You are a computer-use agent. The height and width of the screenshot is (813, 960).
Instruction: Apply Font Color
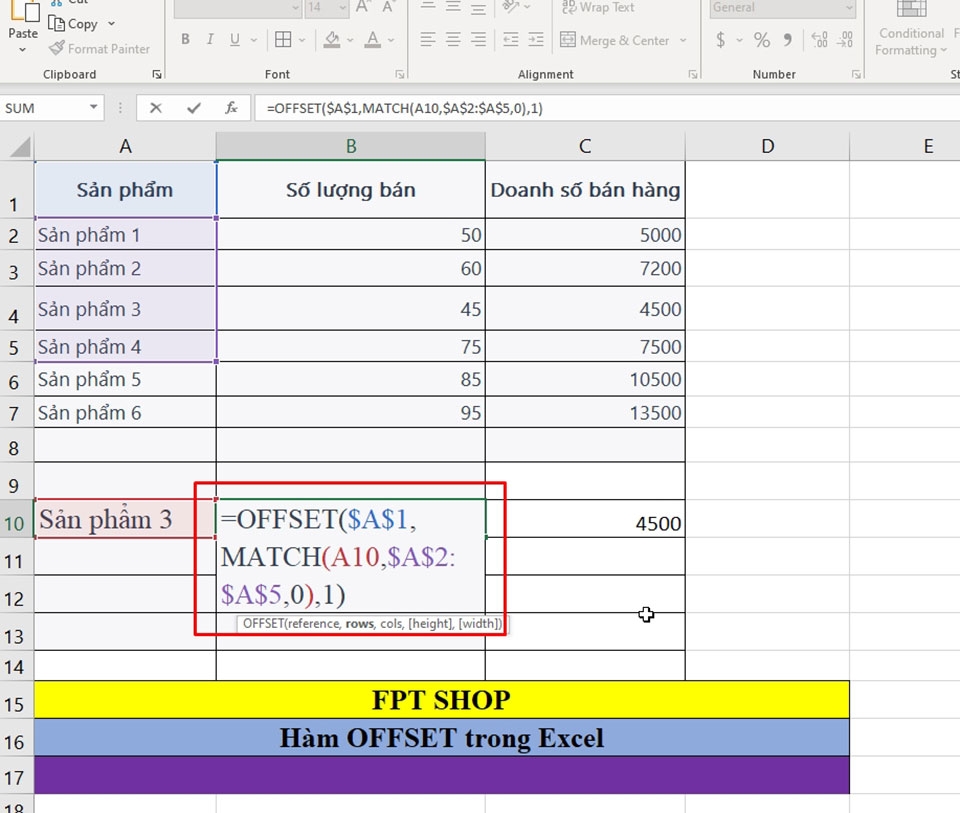click(372, 40)
